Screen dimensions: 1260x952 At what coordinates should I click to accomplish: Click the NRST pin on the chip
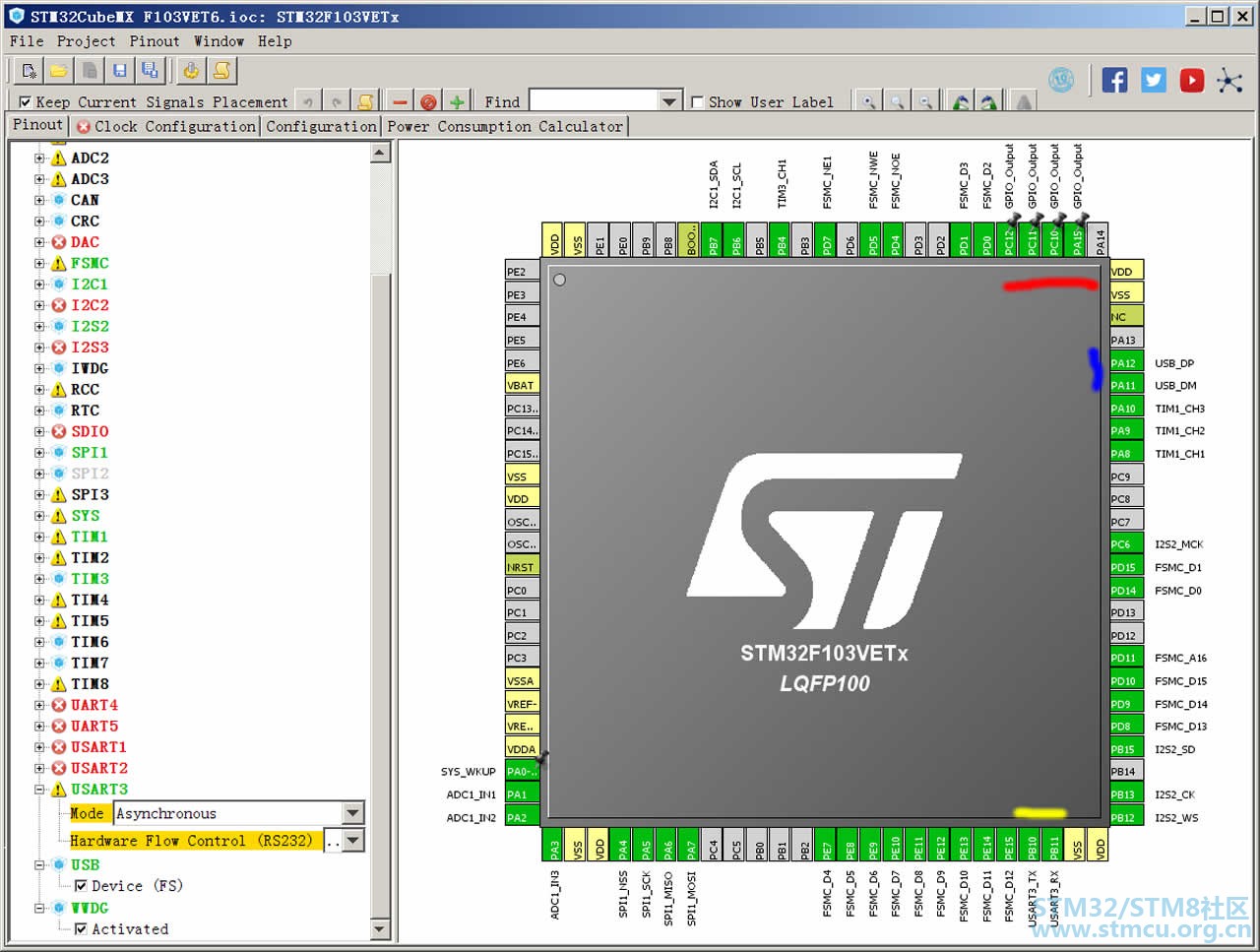[522, 567]
